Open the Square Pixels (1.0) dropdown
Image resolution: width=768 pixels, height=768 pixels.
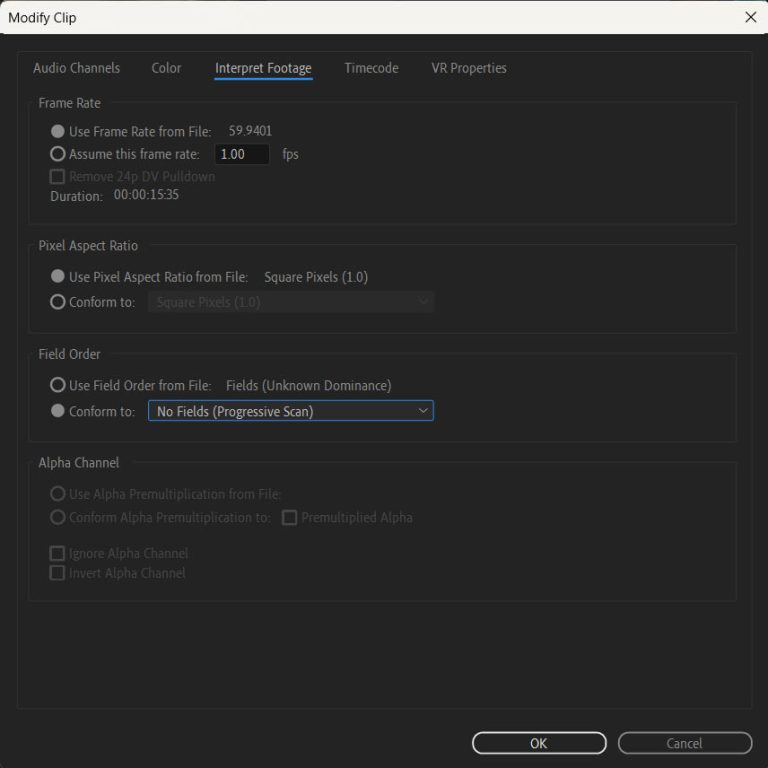(x=290, y=302)
